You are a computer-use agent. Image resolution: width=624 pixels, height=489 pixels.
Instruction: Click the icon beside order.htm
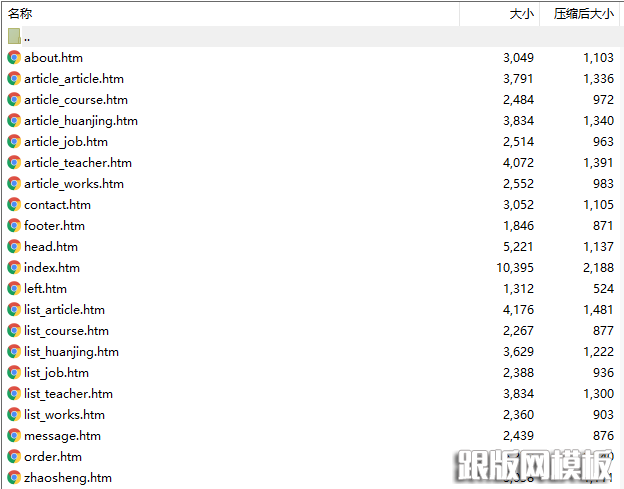(14, 457)
